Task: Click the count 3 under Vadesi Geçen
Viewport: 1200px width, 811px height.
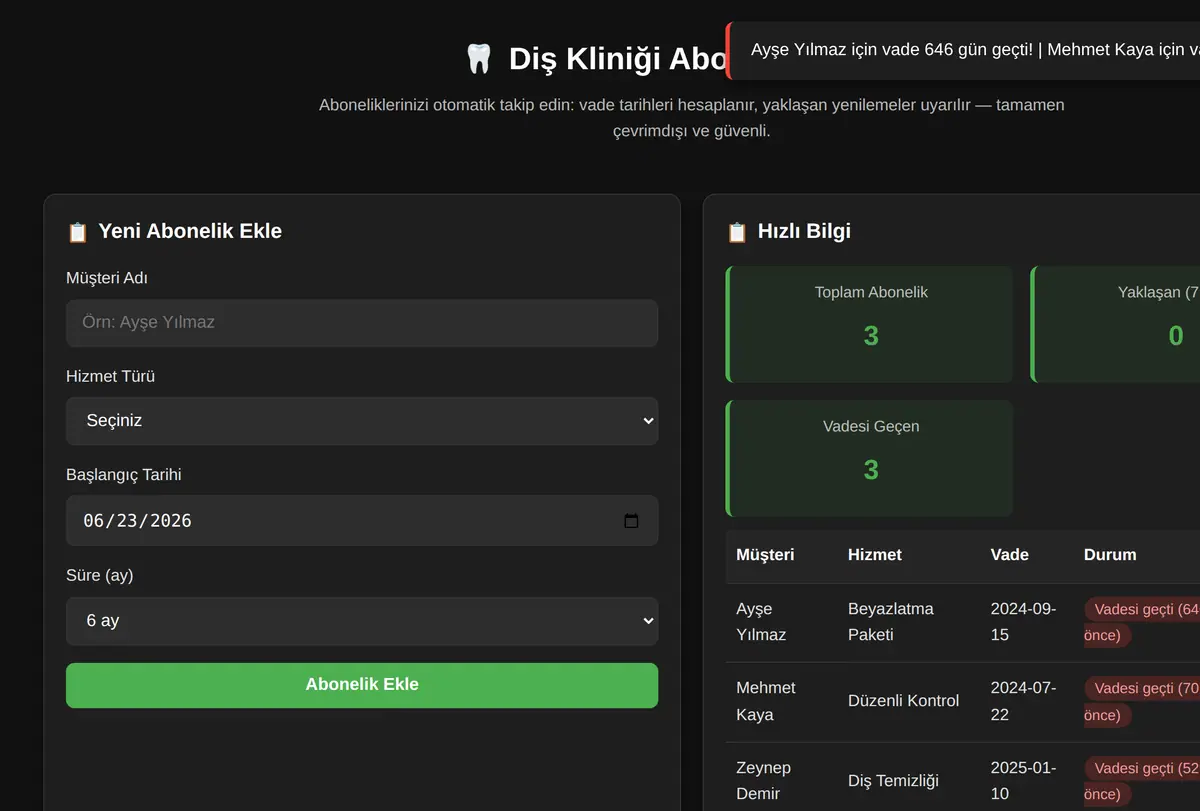Action: pyautogui.click(x=871, y=470)
